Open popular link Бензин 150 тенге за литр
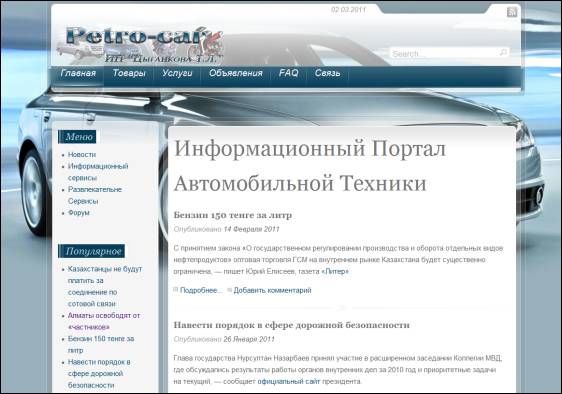 pyautogui.click(x=101, y=344)
